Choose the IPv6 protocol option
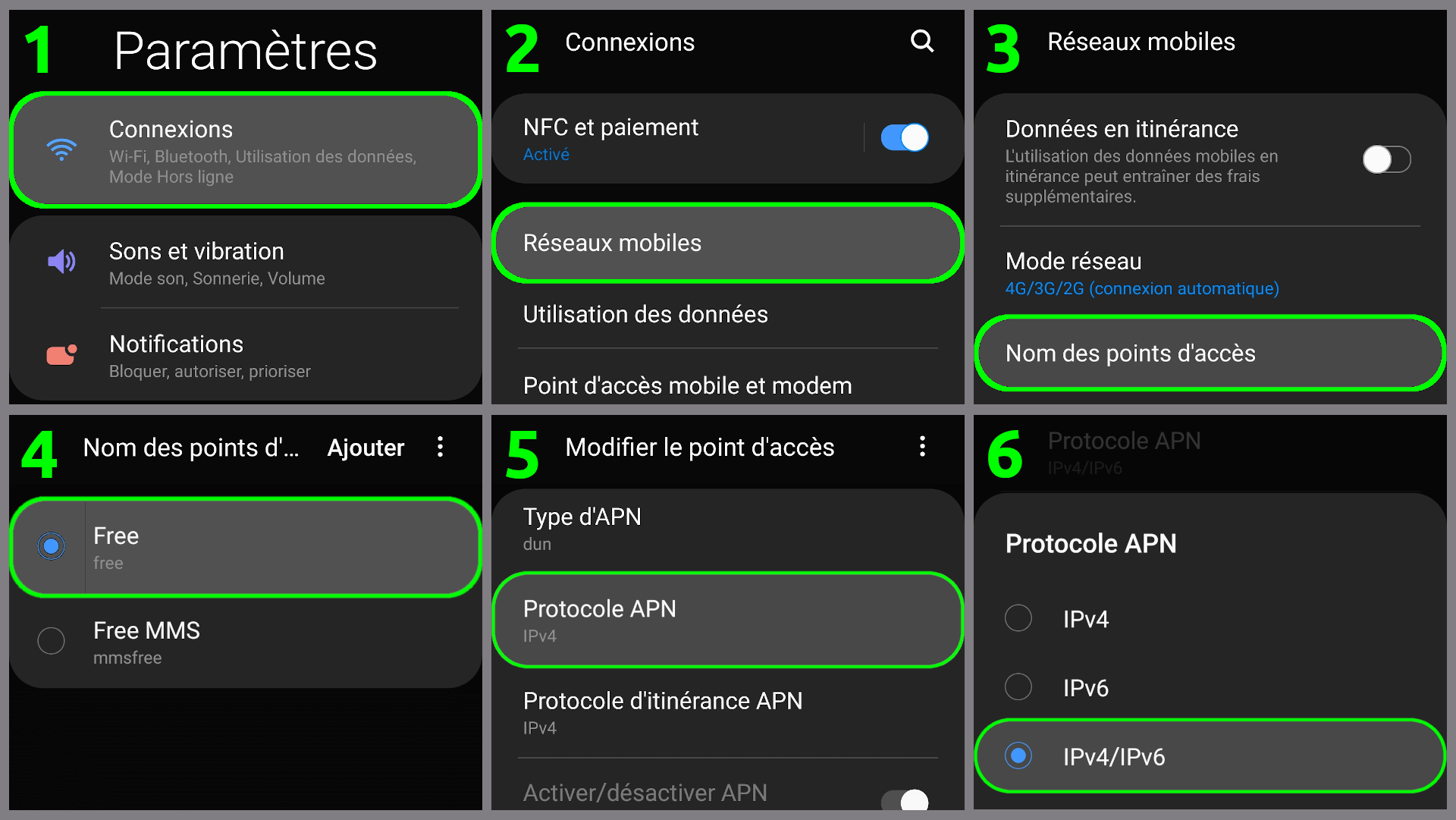The image size is (1456, 820). click(x=1018, y=687)
